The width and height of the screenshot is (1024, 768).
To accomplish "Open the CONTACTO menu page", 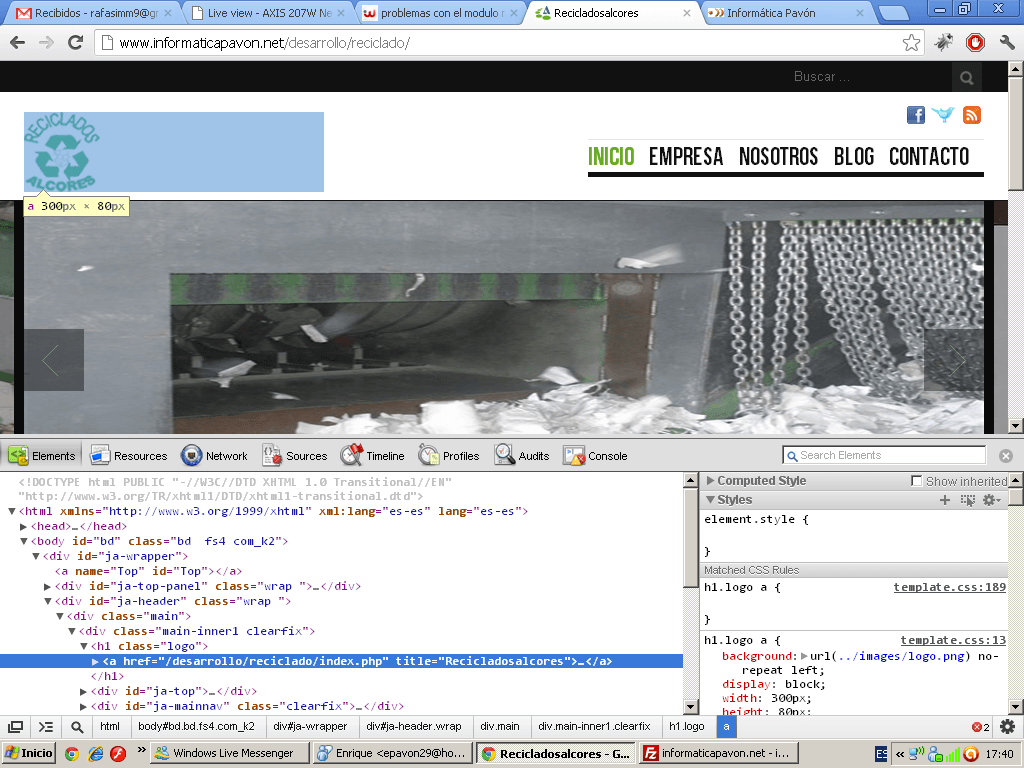I will pyautogui.click(x=929, y=157).
